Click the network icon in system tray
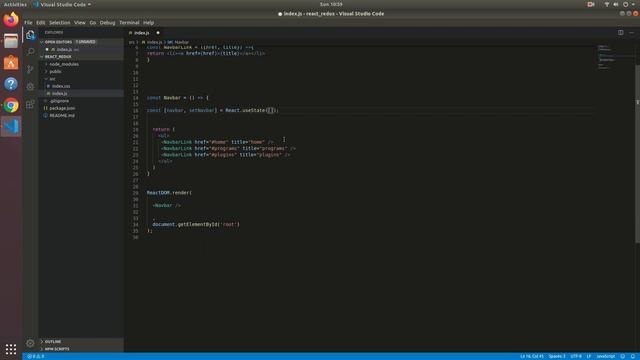The image size is (640, 360). coord(607,4)
